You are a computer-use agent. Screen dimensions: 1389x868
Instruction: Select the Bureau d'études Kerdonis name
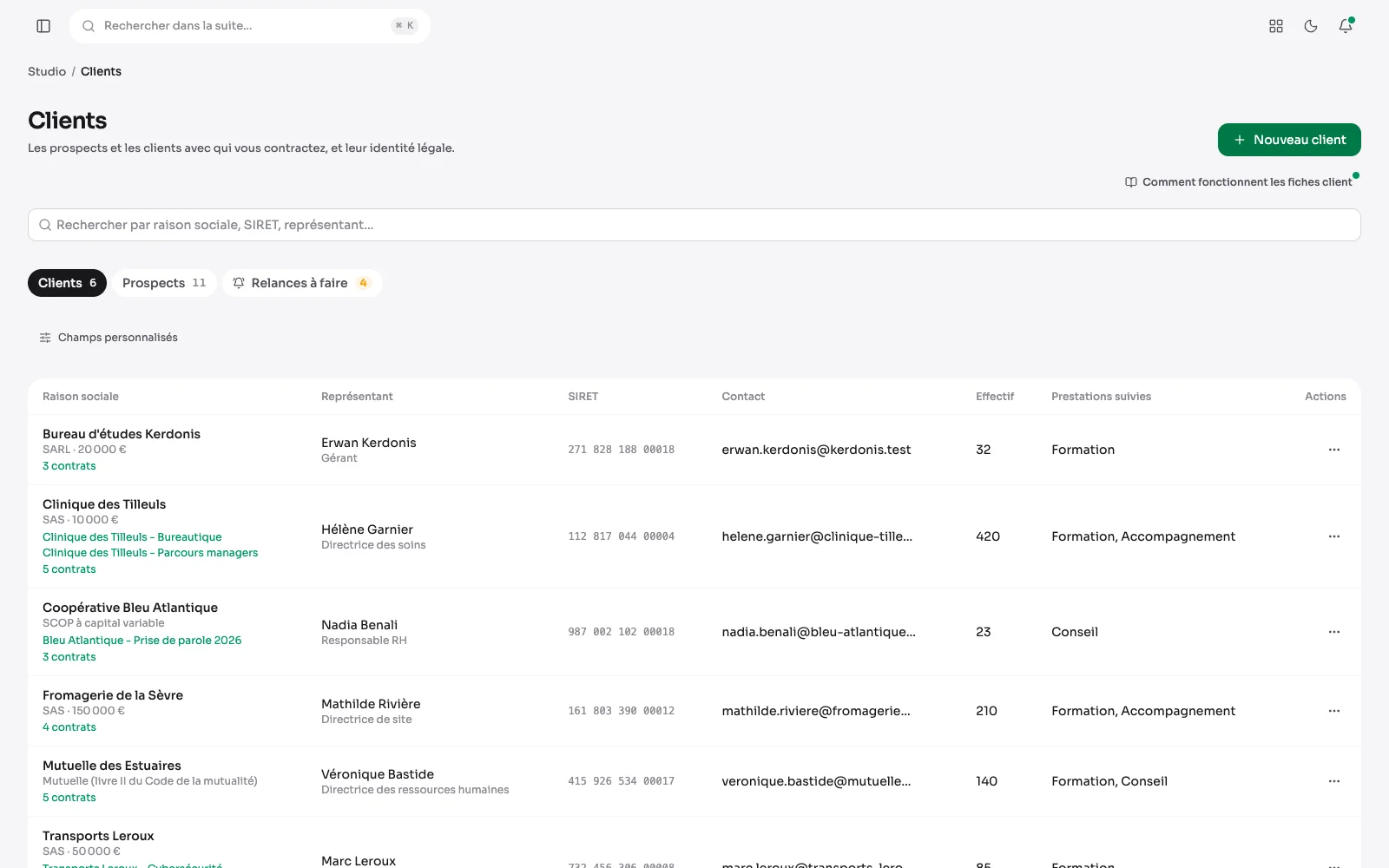coord(122,434)
